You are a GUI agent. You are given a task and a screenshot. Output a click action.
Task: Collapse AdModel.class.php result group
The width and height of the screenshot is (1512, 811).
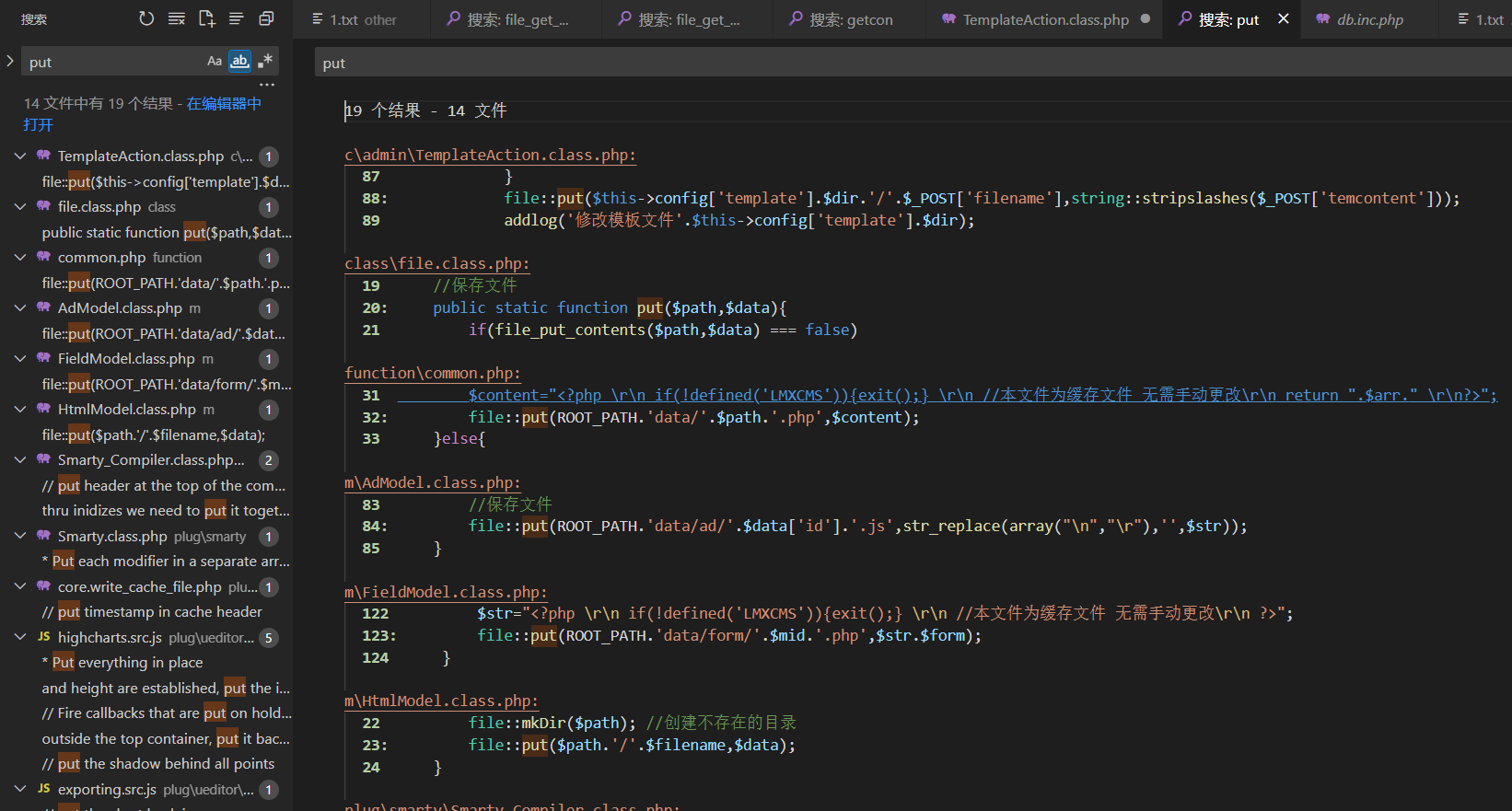pos(19,308)
